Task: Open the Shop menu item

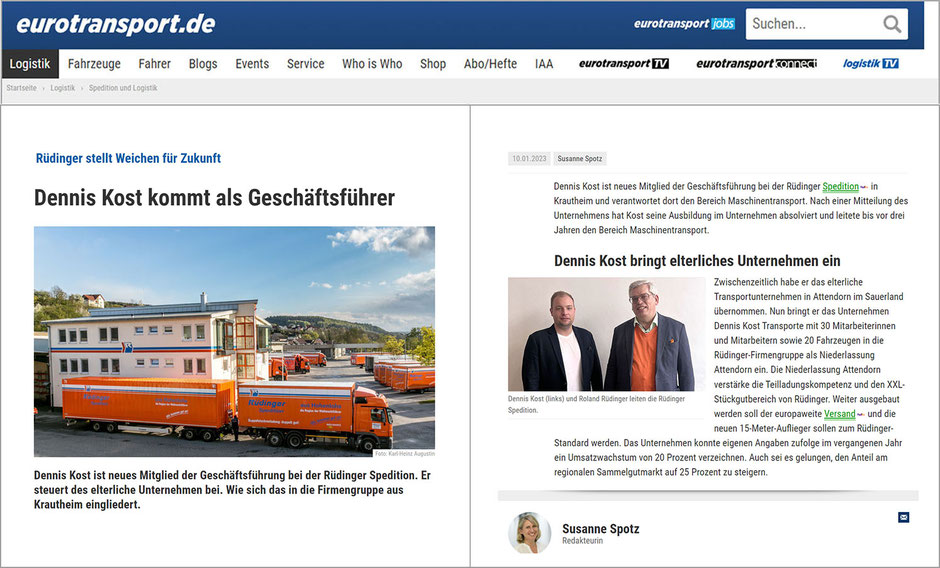Action: point(433,64)
